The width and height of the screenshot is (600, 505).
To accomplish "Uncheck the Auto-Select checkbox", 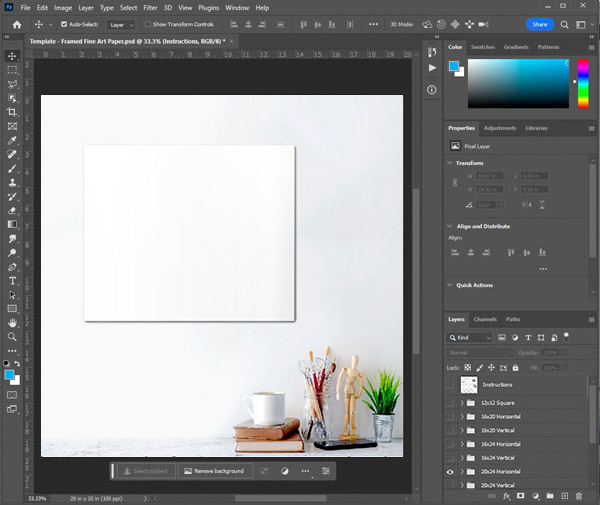I will (x=65, y=24).
